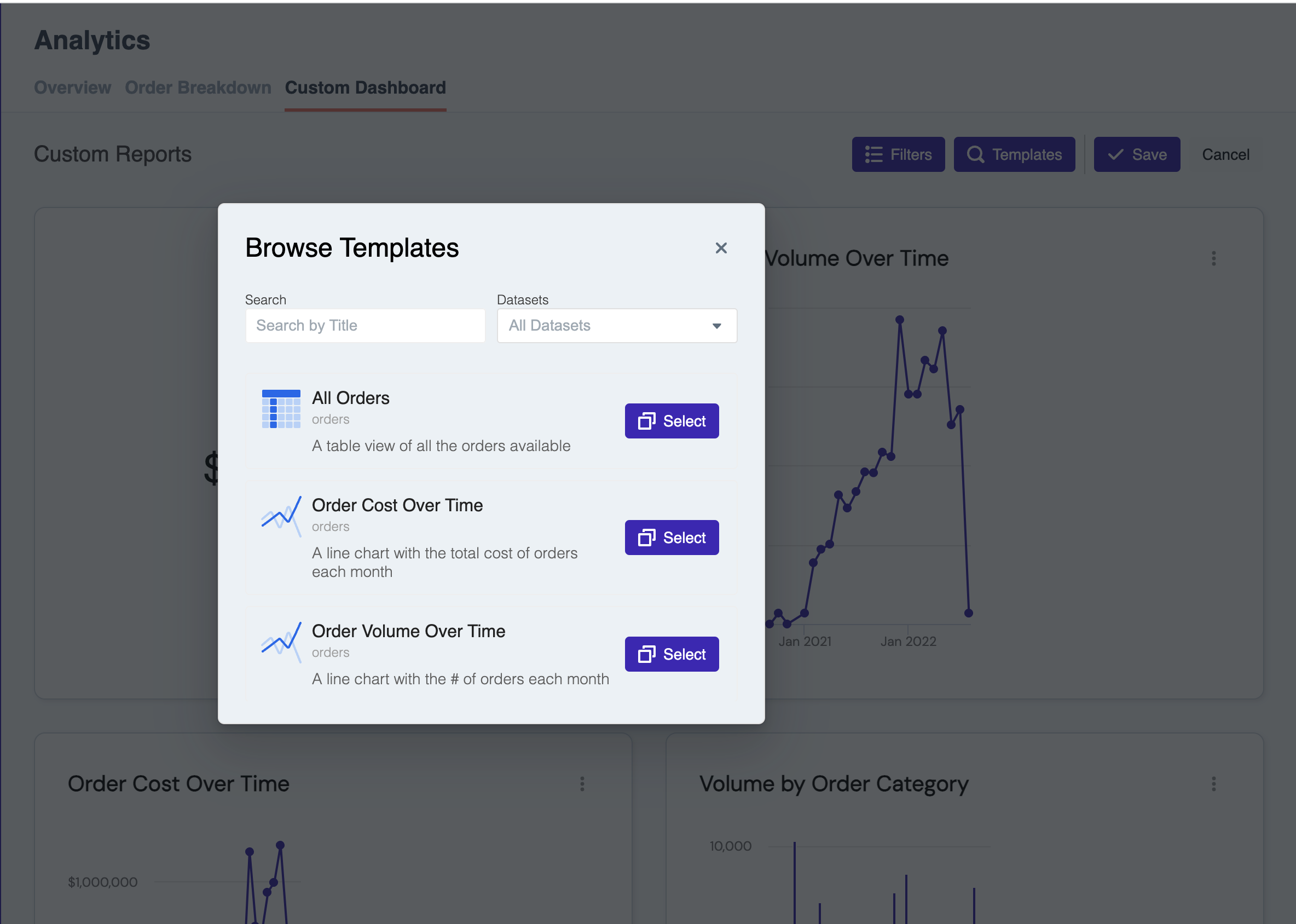Screen dimensions: 1296x924
Task: Click the Save button
Action: click(x=1137, y=154)
